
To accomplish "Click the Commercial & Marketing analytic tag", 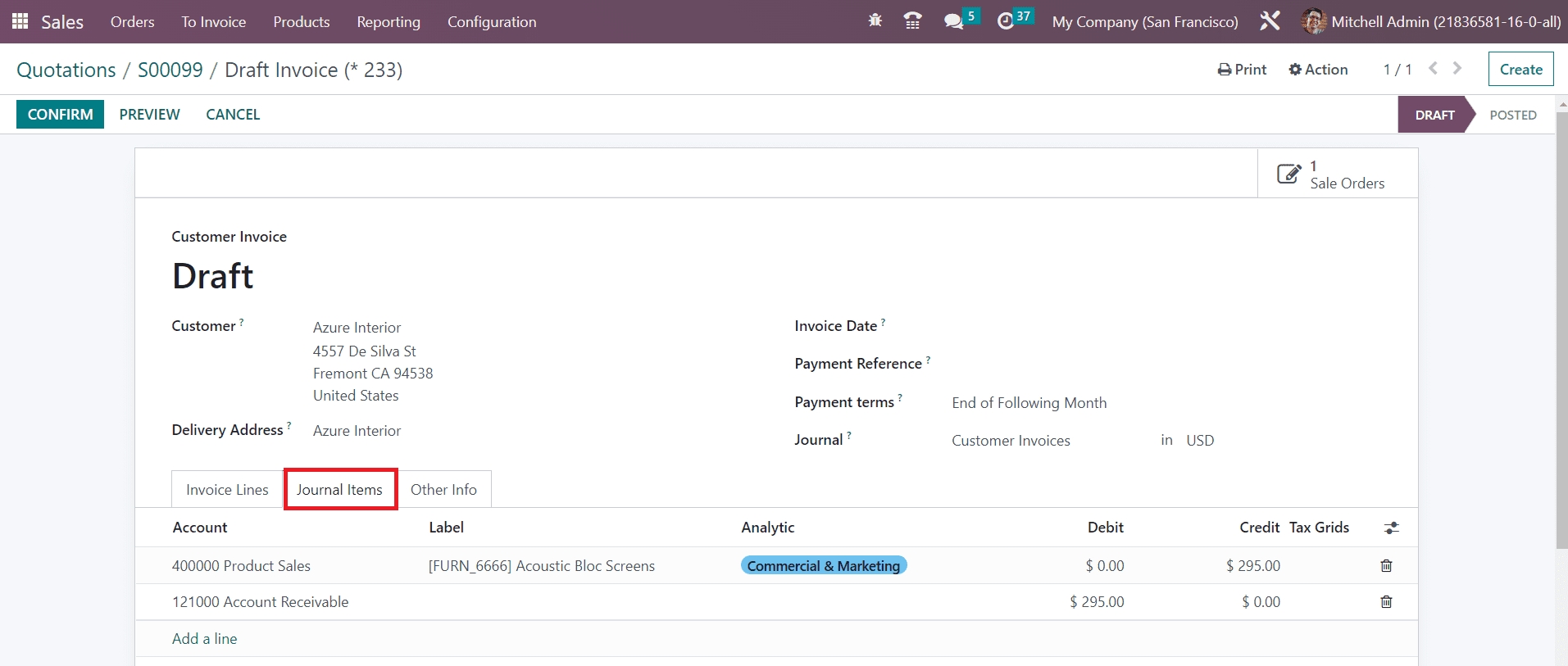I will [823, 566].
